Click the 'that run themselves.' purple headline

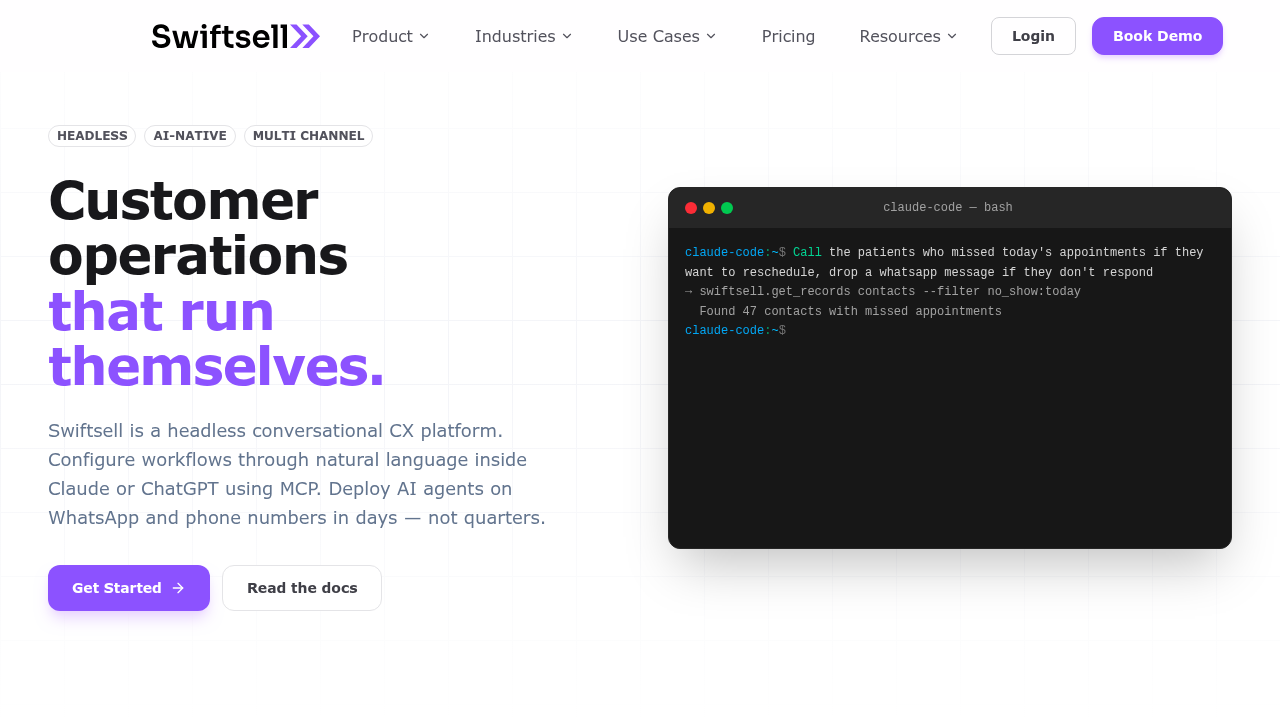[x=216, y=339]
